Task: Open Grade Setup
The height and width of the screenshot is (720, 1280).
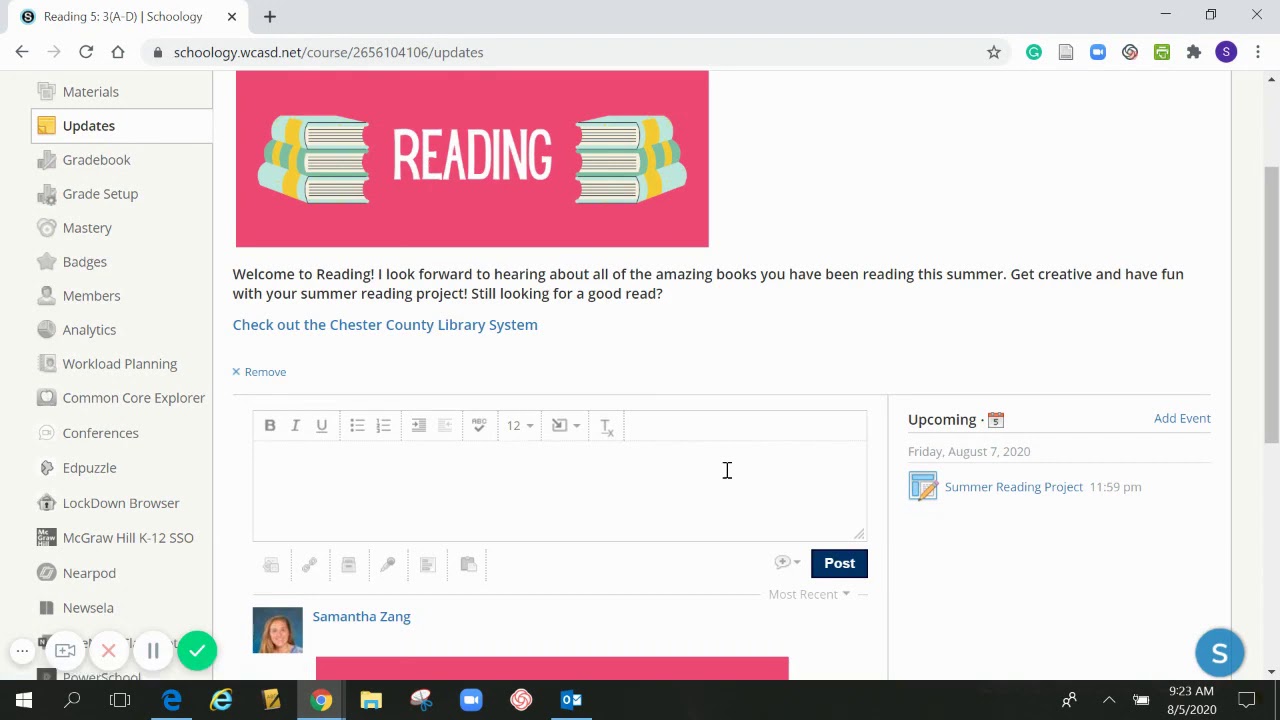Action: click(100, 194)
